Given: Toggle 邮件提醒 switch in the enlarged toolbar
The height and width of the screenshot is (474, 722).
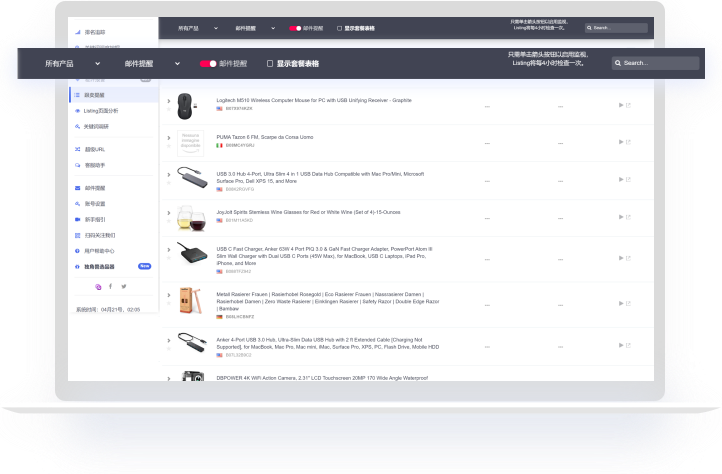Looking at the screenshot, I should pyautogui.click(x=208, y=64).
